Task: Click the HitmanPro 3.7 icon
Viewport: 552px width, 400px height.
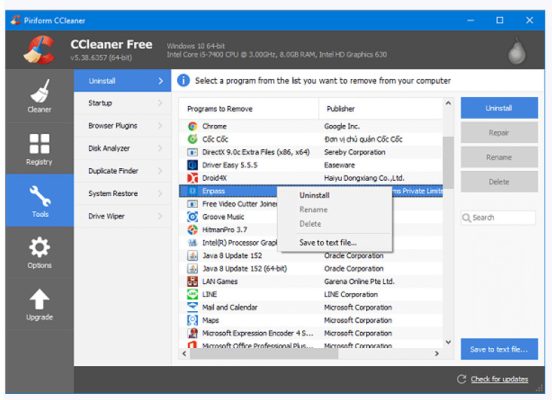Action: click(192, 230)
